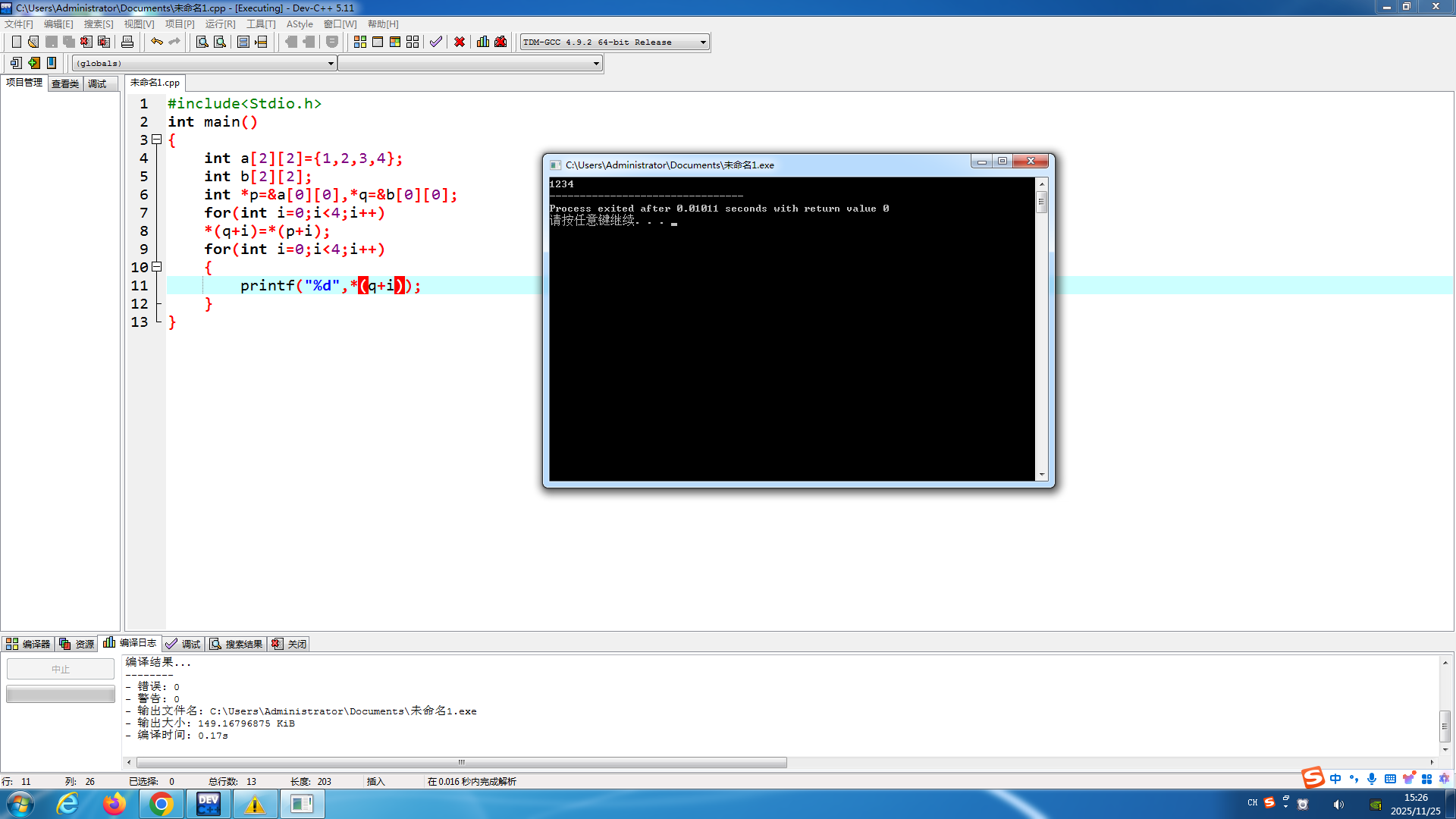Click the Compile and Run icon

coord(395,42)
